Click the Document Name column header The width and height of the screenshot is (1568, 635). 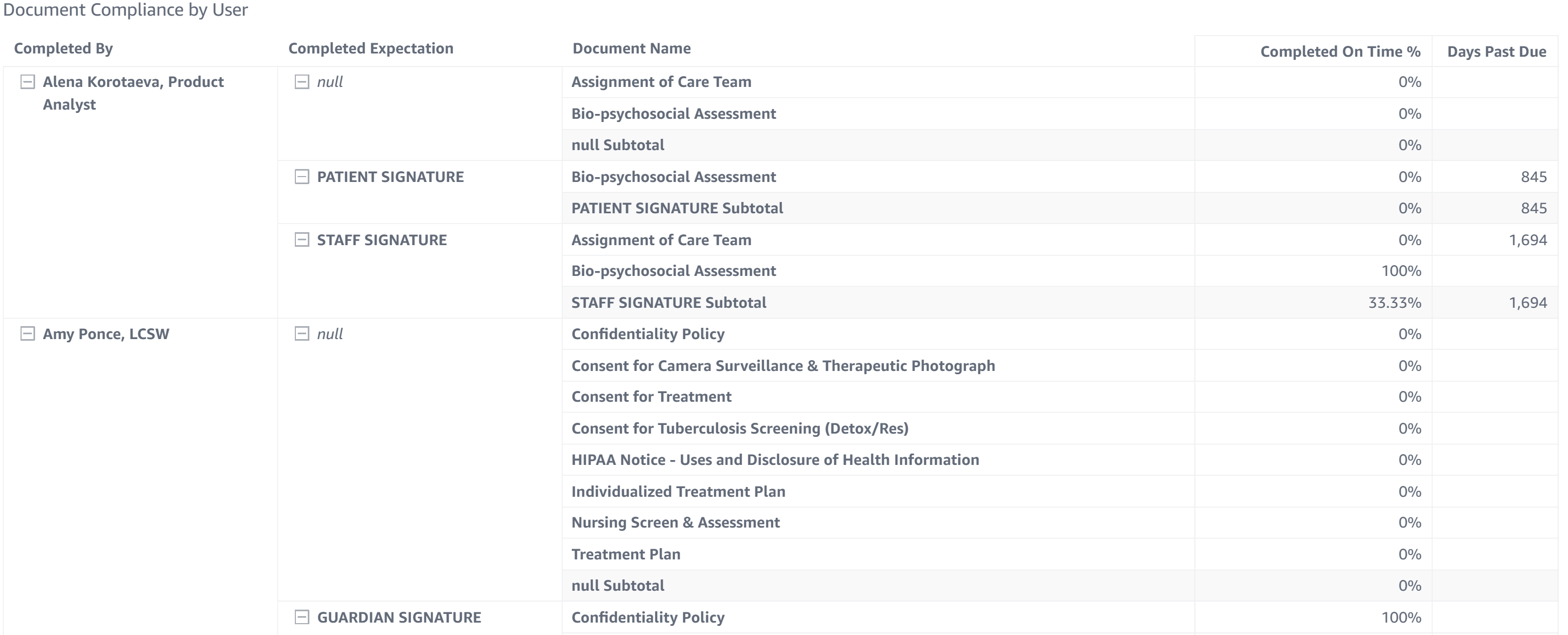pyautogui.click(x=631, y=49)
